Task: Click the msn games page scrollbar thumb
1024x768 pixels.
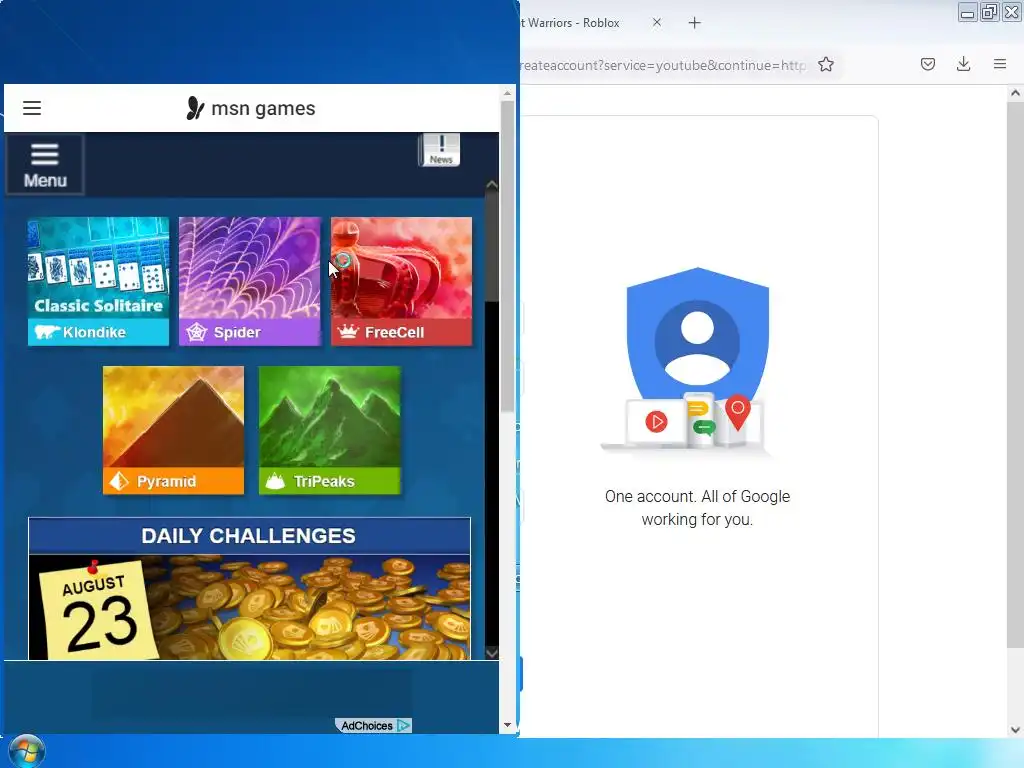Action: click(x=507, y=257)
